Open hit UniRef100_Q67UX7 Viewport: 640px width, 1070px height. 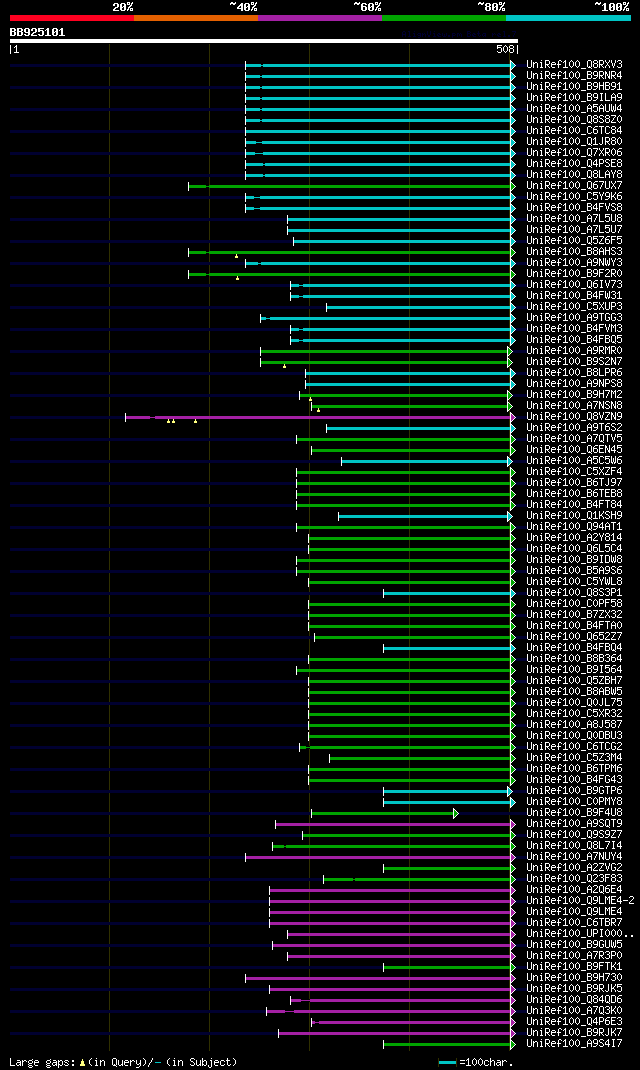574,186
